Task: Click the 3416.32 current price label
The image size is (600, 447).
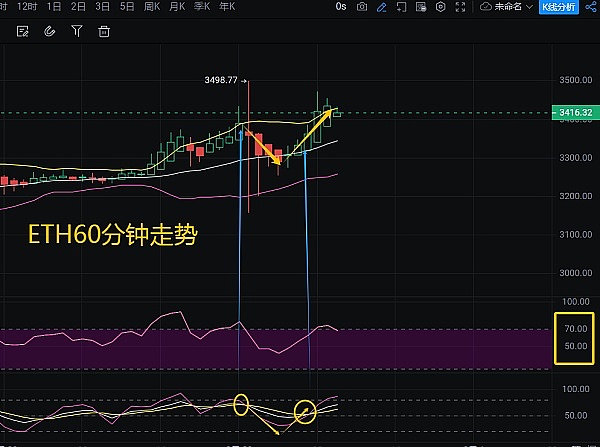Action: coord(569,114)
